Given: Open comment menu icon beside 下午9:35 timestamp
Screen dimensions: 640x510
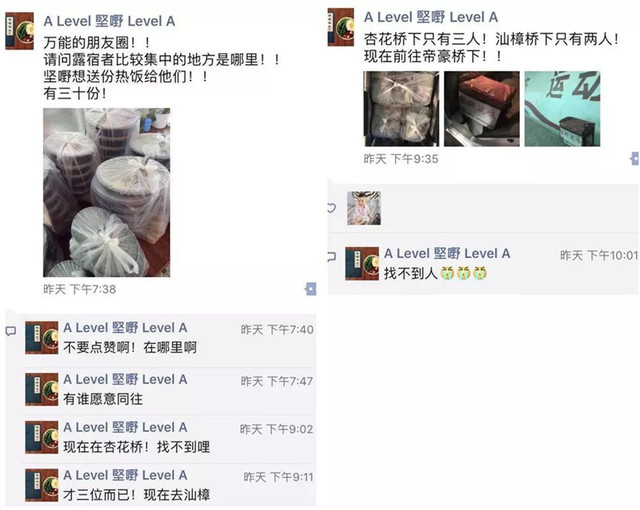Looking at the screenshot, I should click(635, 158).
